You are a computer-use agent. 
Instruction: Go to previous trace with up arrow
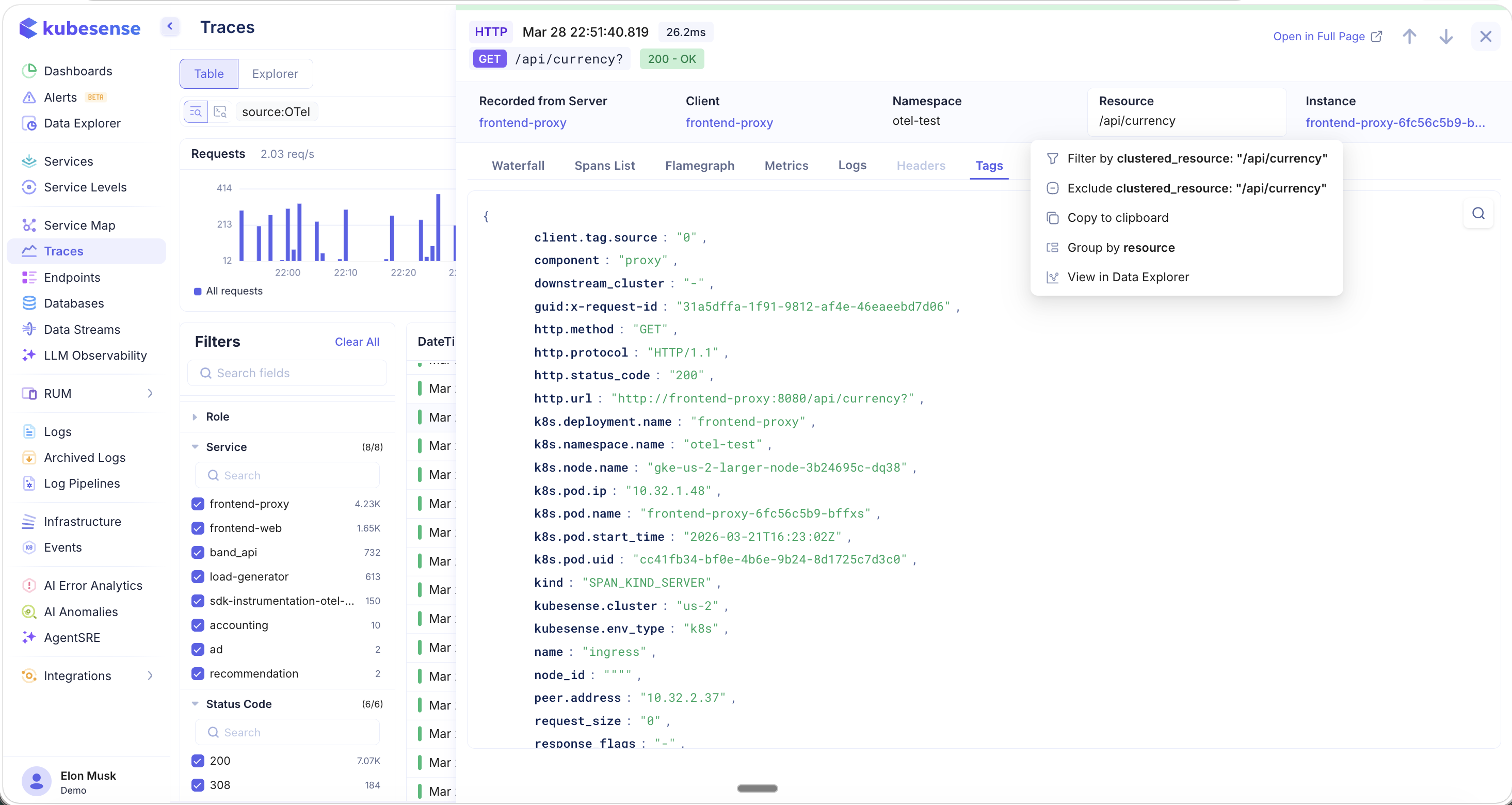pos(1409,36)
